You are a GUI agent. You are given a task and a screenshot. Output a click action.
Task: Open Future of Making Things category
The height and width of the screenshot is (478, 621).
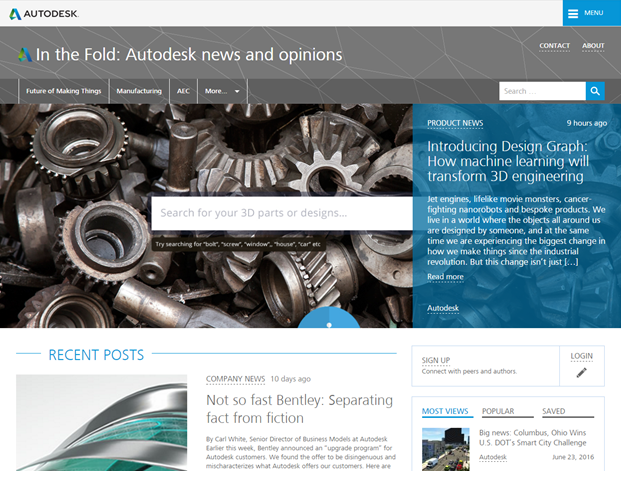63,91
